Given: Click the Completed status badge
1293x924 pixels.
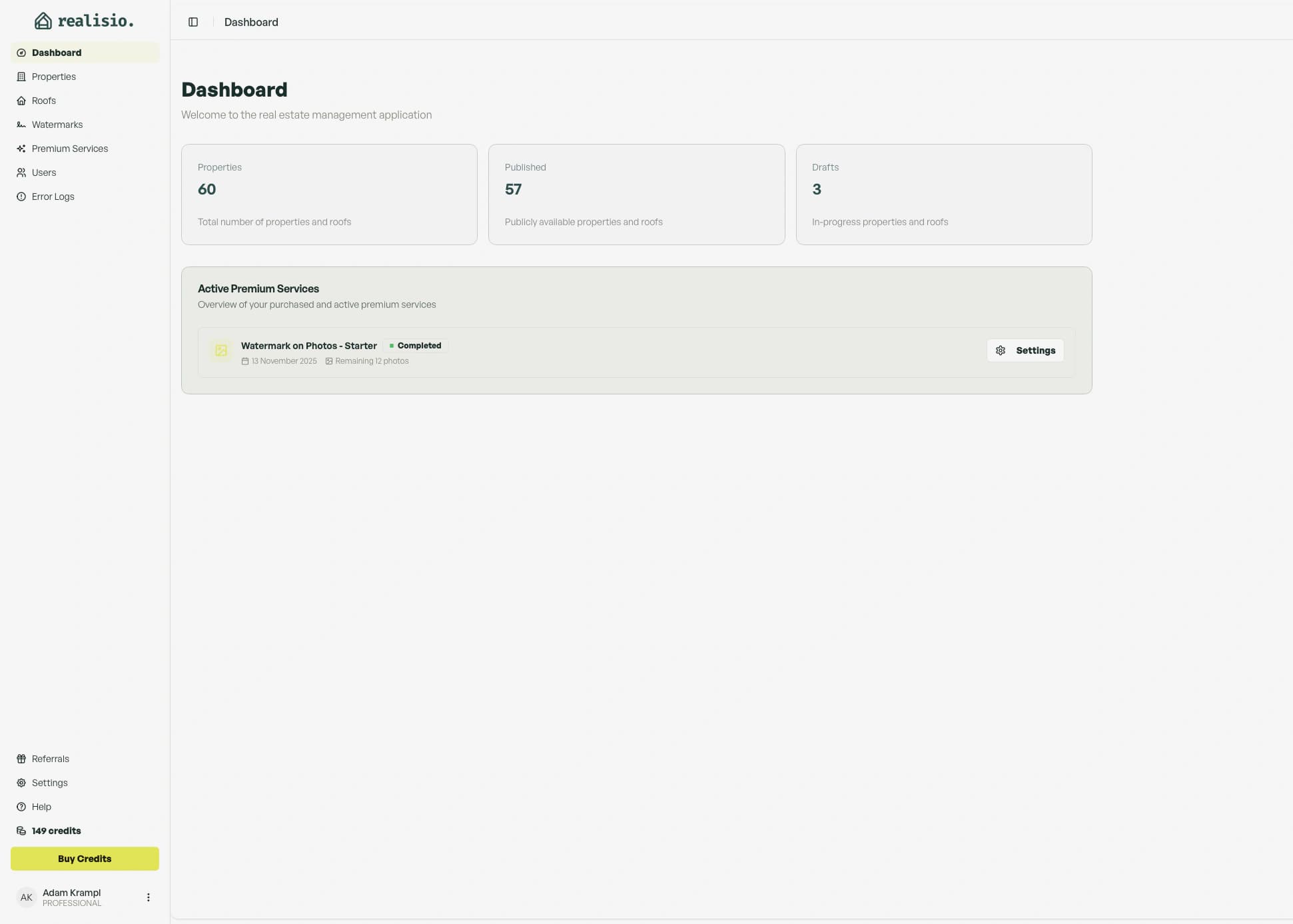Looking at the screenshot, I should [x=416, y=346].
